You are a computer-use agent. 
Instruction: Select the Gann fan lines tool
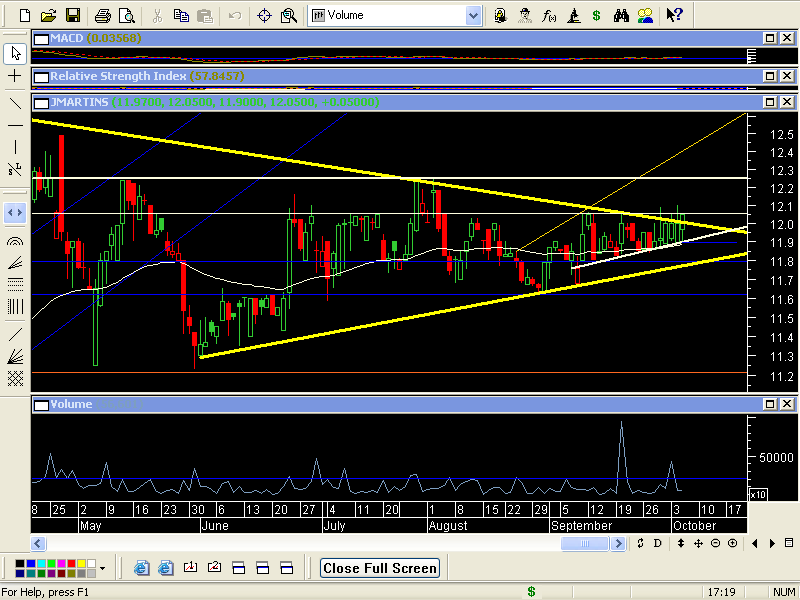pos(15,356)
